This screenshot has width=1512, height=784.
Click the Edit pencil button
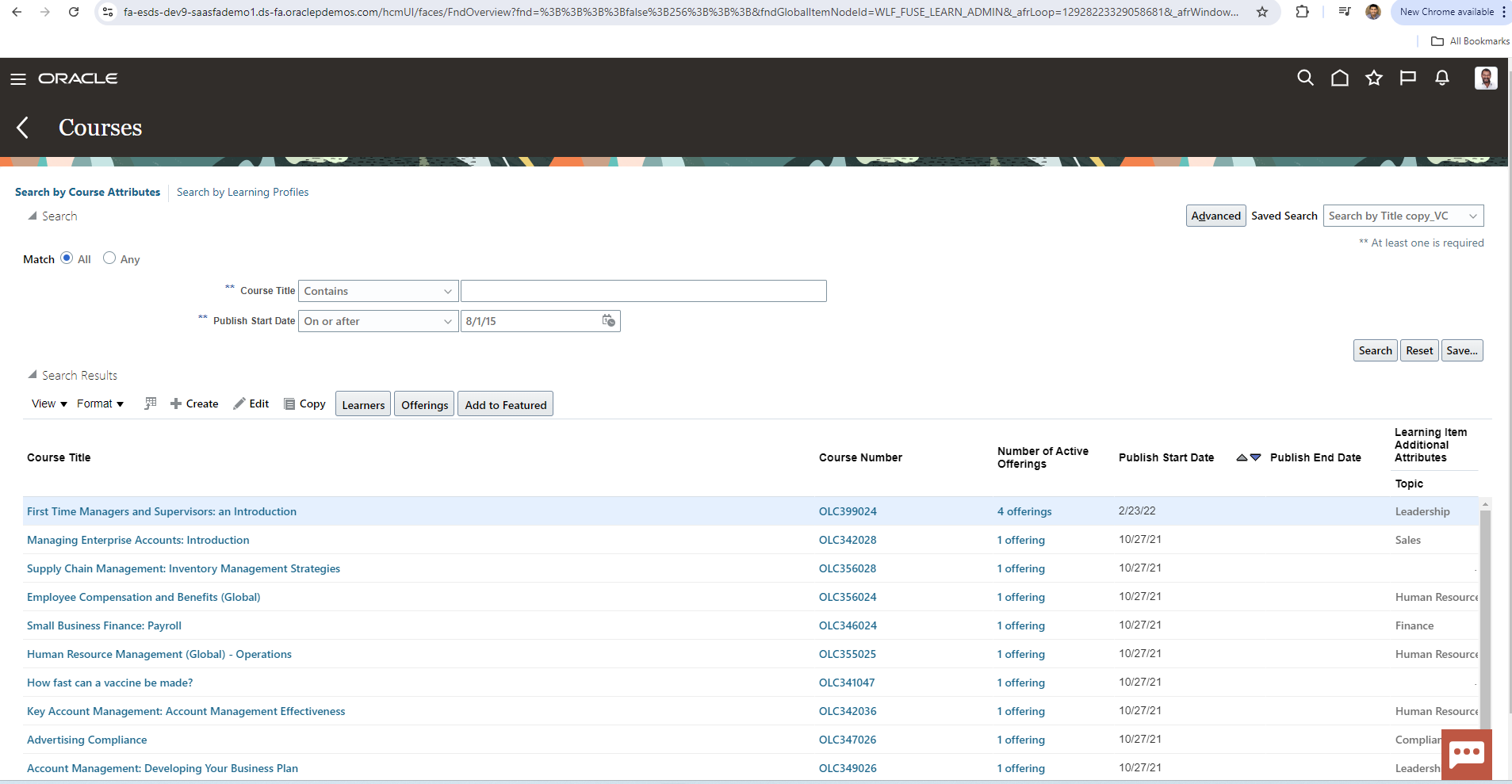251,403
